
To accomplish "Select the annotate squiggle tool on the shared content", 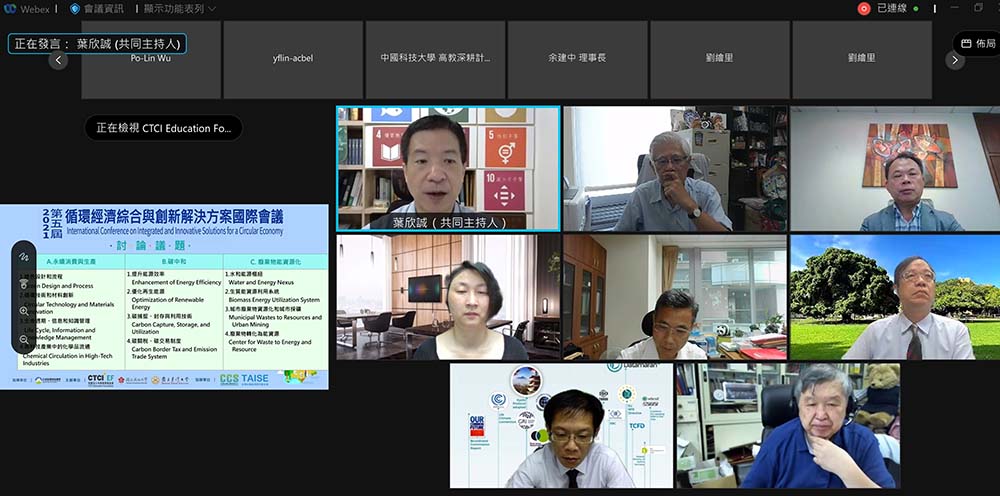I will [x=24, y=257].
